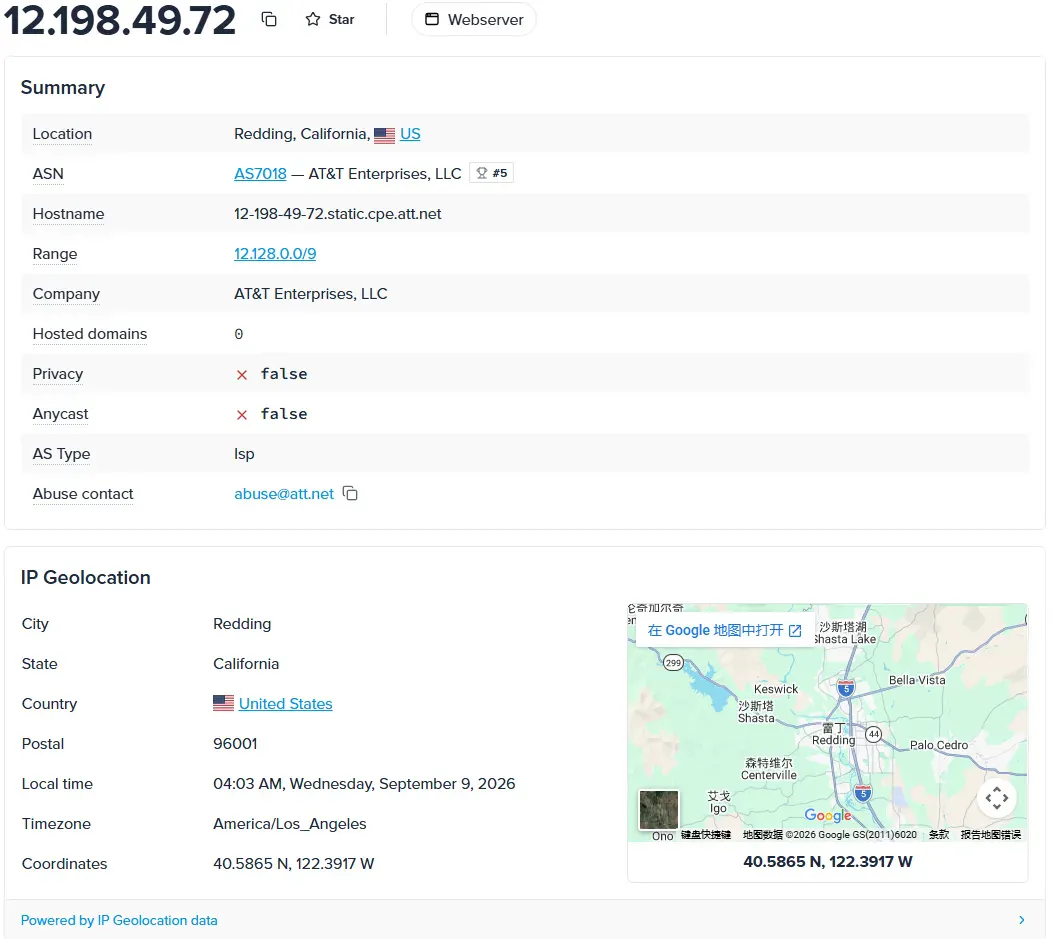Click the US flag in Location row
Screen dimensions: 1052x939
384,135
